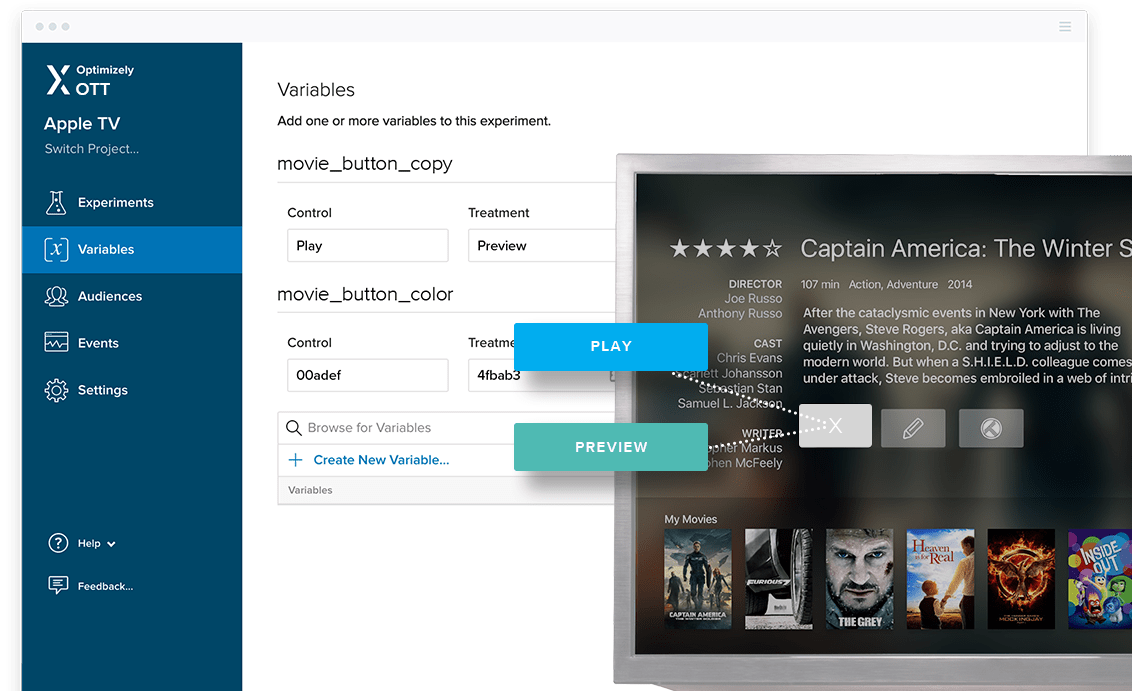The height and width of the screenshot is (691, 1132).
Task: Click the movie_button_copy Treatment field
Action: [x=542, y=245]
